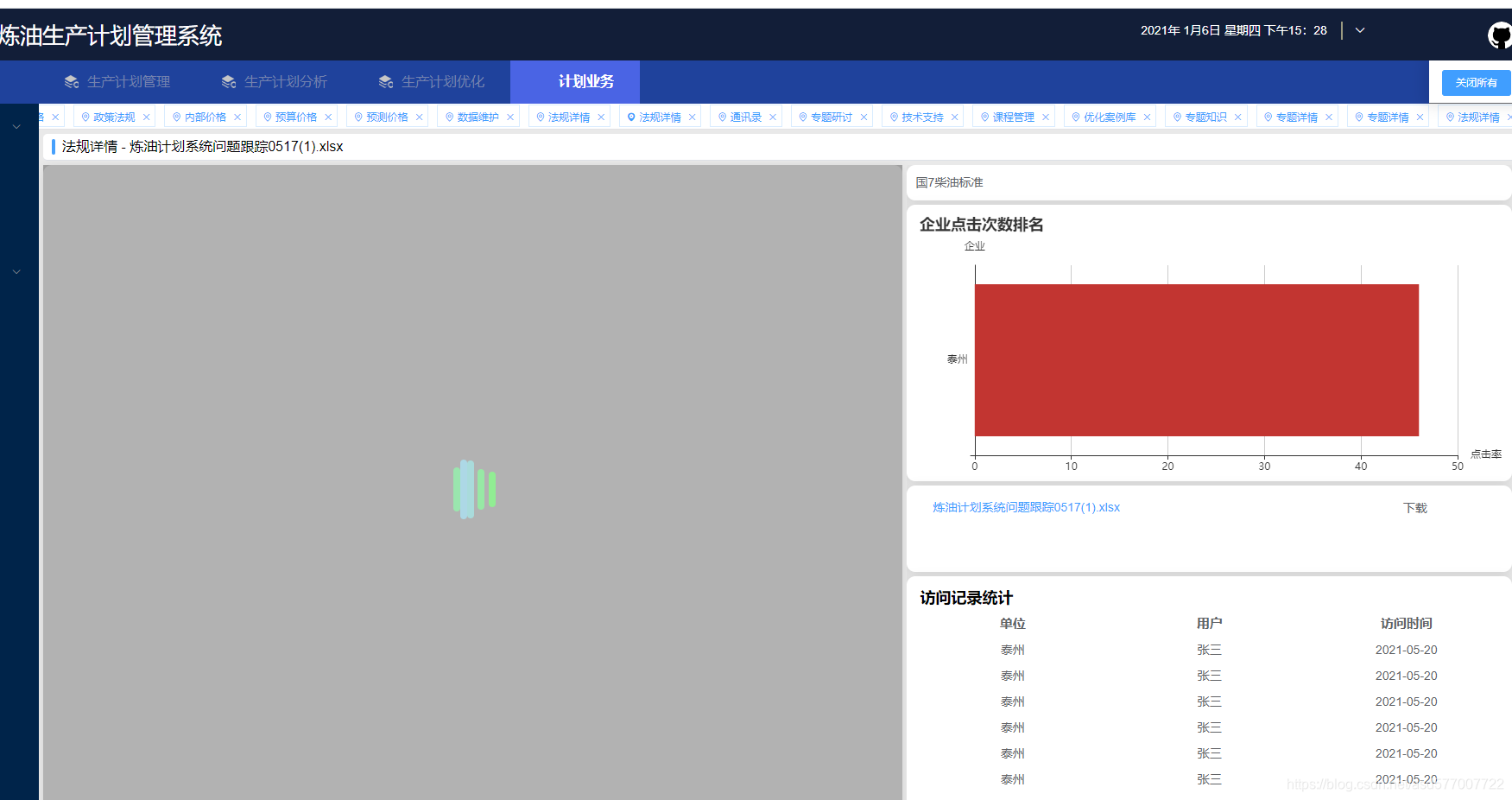
Task: Close the 政策法规 tab
Action: 147,117
